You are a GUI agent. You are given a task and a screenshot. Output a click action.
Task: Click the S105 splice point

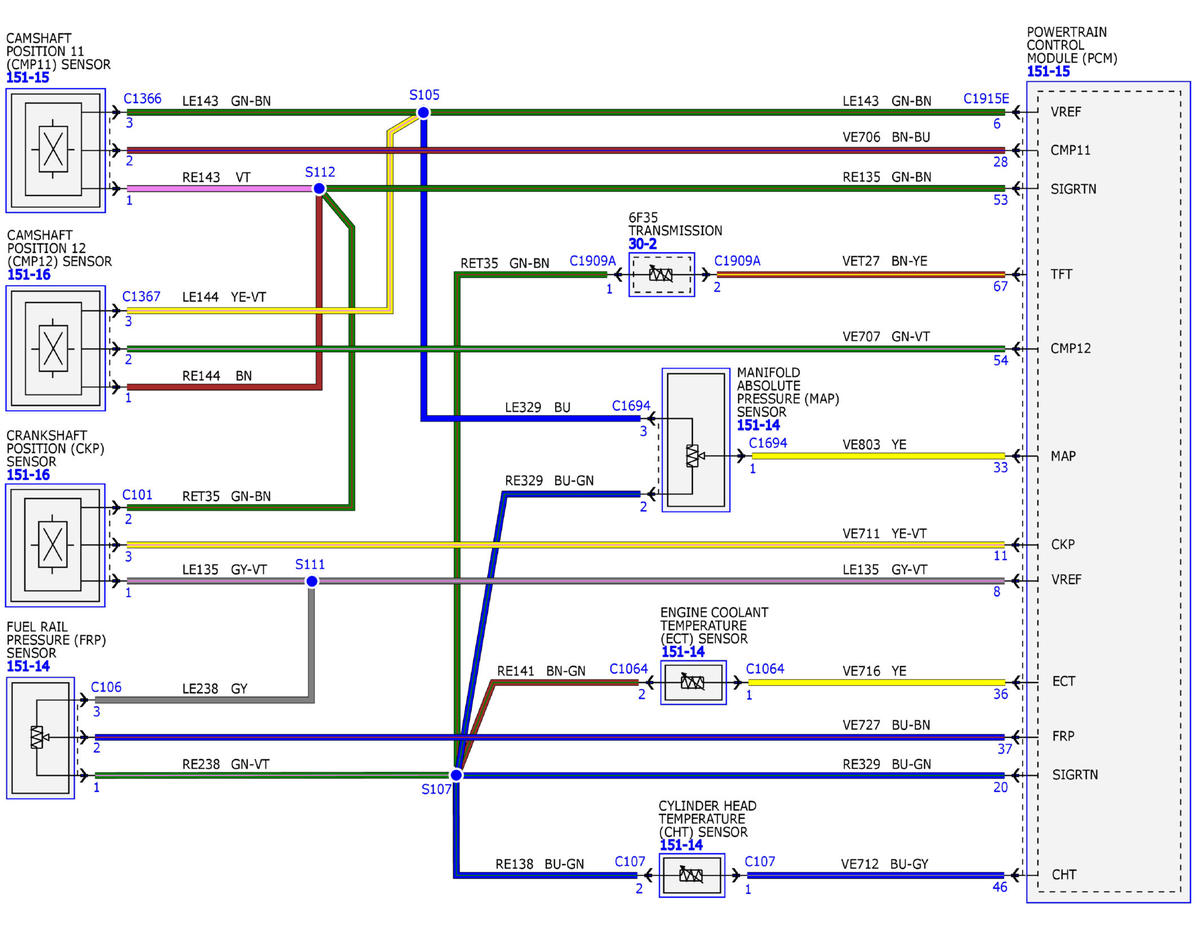pyautogui.click(x=423, y=112)
